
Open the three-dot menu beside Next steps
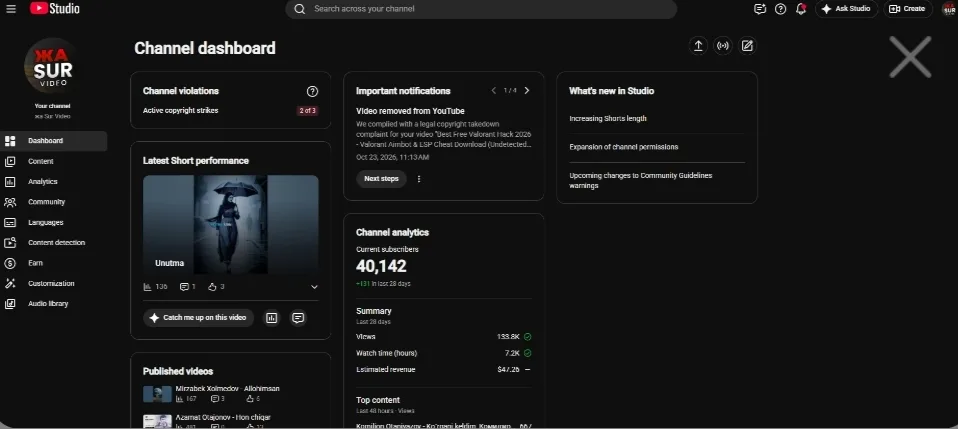[x=419, y=179]
